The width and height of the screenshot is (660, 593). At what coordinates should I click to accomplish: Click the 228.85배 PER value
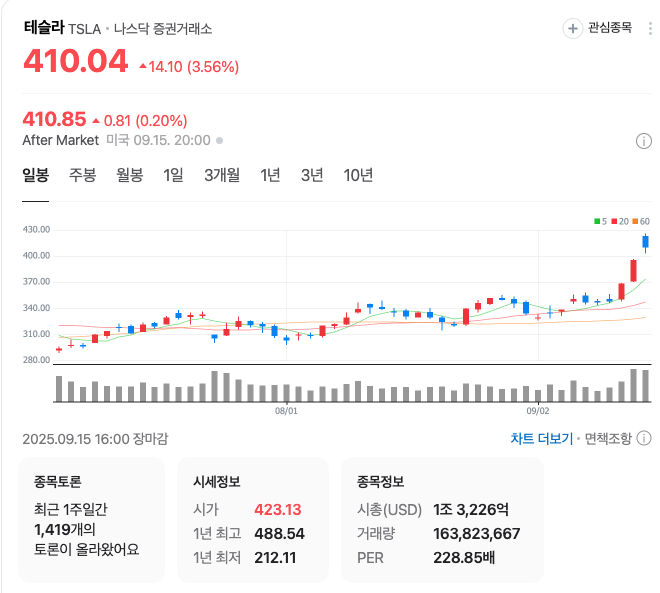464,558
